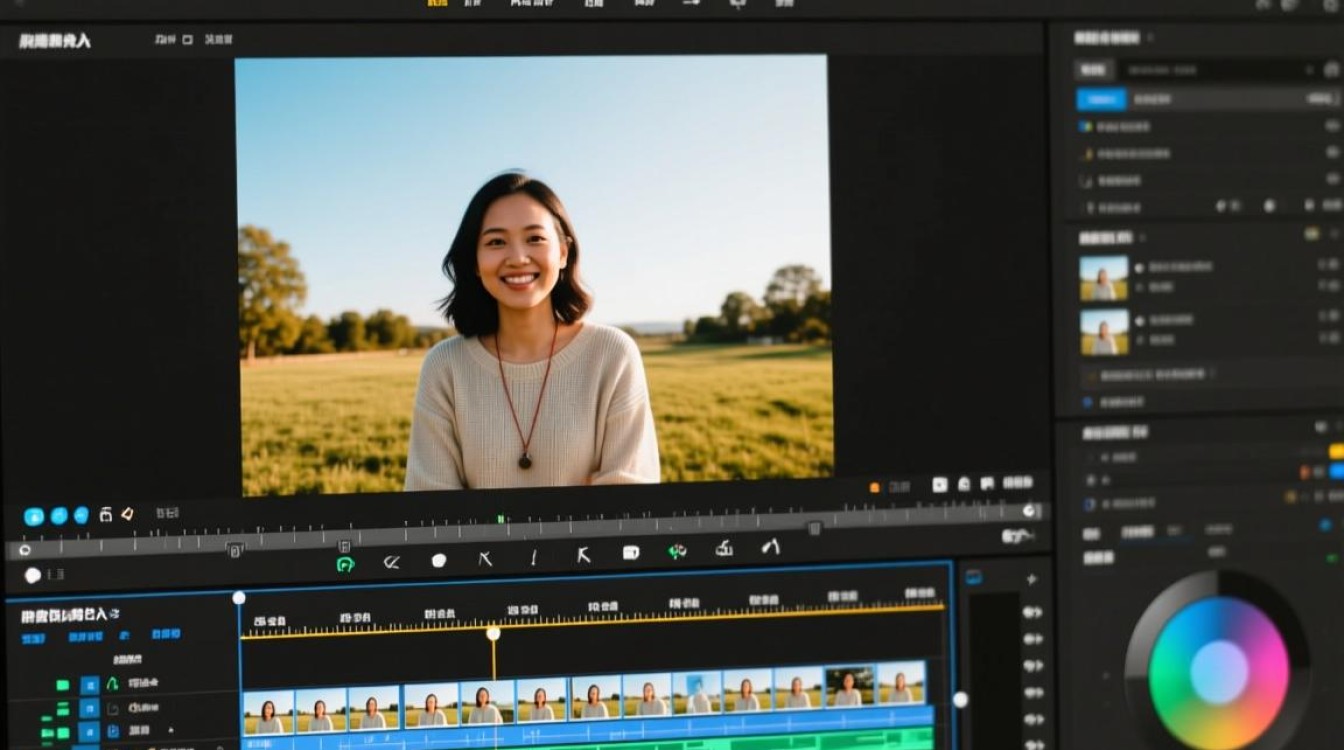Click the white rectangle tool icon in the tool row

click(x=631, y=552)
